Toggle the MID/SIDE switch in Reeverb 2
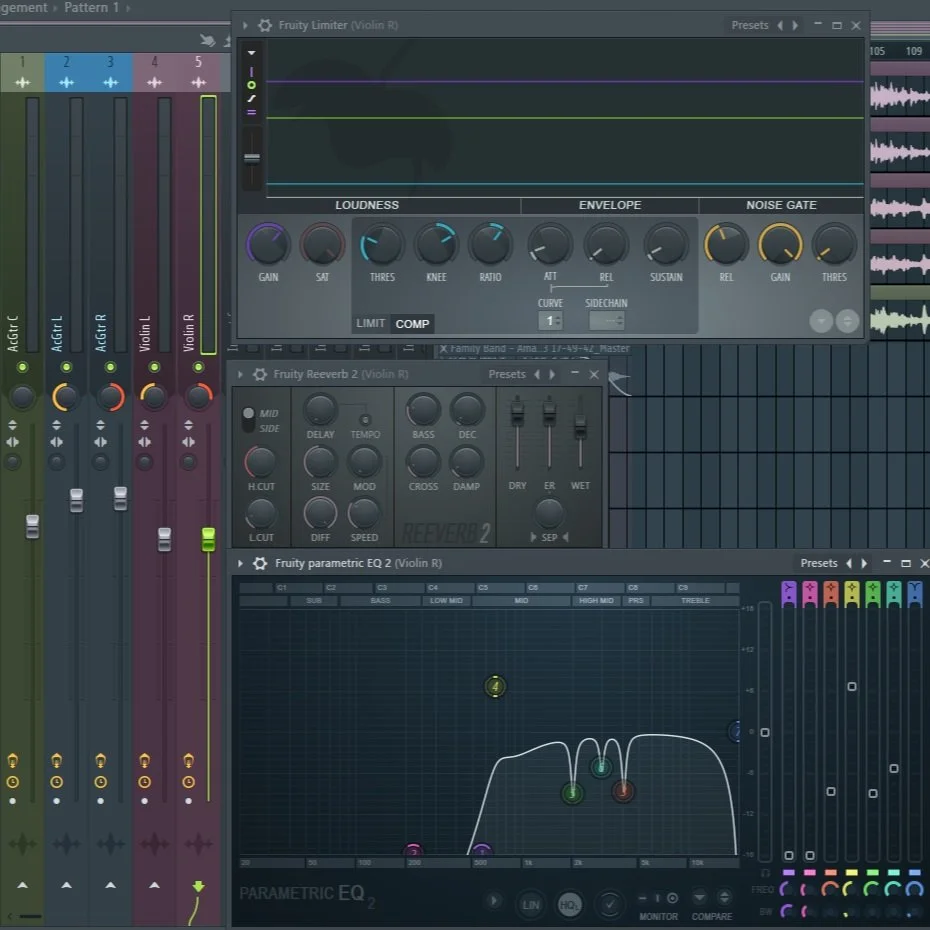 point(249,419)
